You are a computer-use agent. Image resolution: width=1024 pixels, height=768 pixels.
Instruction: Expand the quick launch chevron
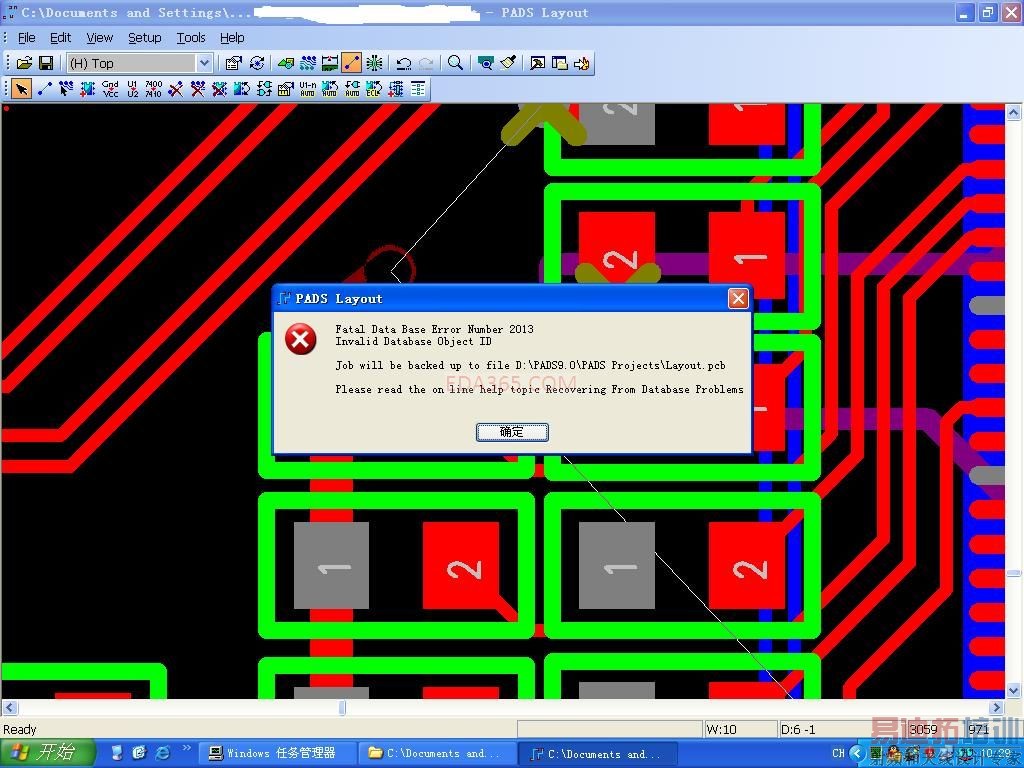tap(187, 748)
